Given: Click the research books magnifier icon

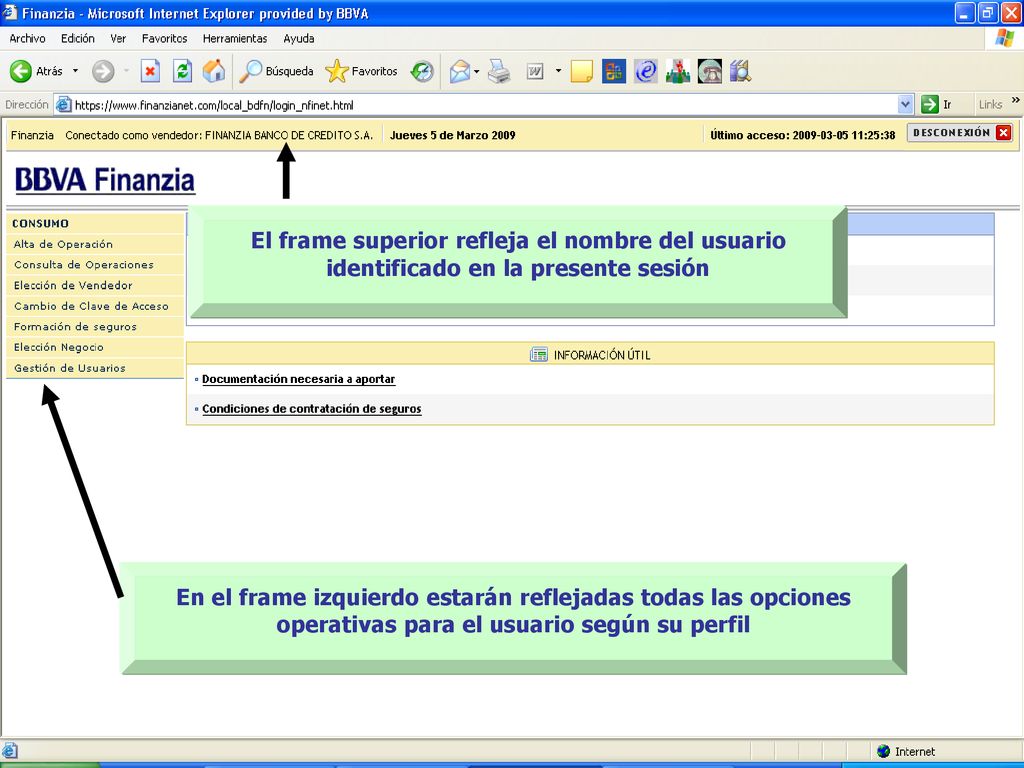Looking at the screenshot, I should point(741,71).
